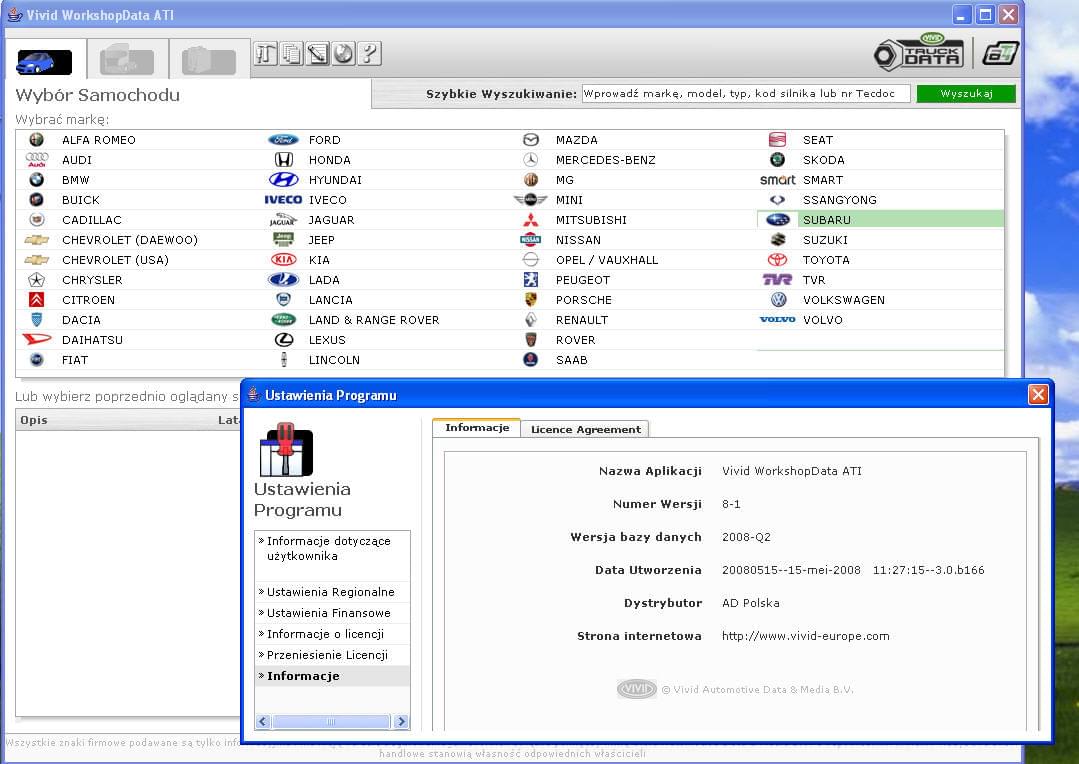Select the FIAT brand name
This screenshot has height=764, width=1079.
click(75, 360)
